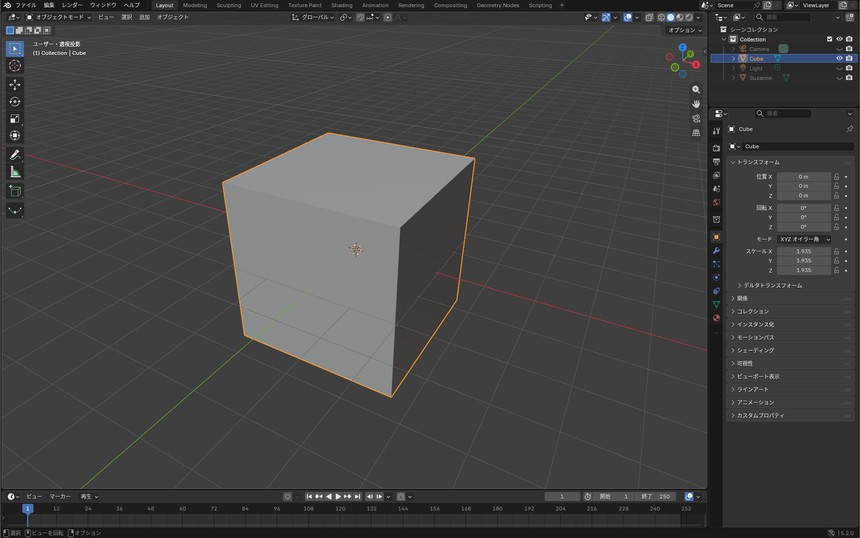This screenshot has height=538, width=860.
Task: Play the animation forward
Action: 338,496
